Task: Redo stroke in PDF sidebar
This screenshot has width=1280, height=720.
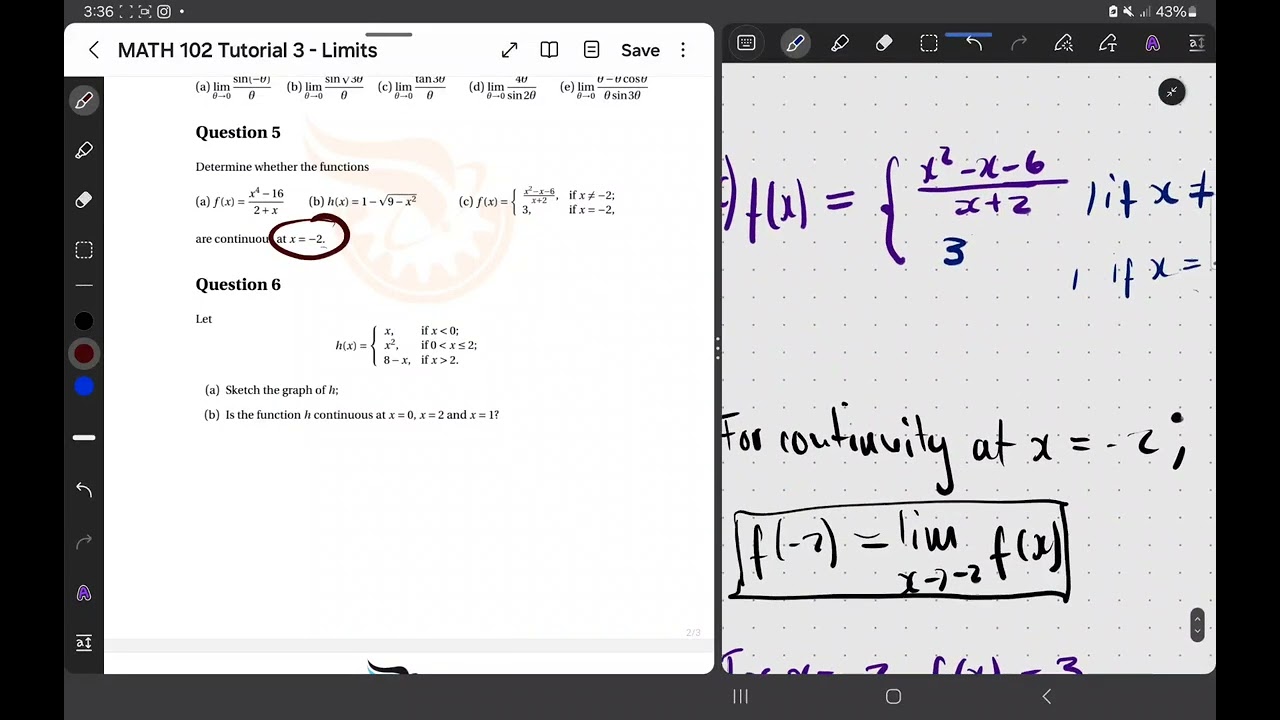Action: point(84,541)
